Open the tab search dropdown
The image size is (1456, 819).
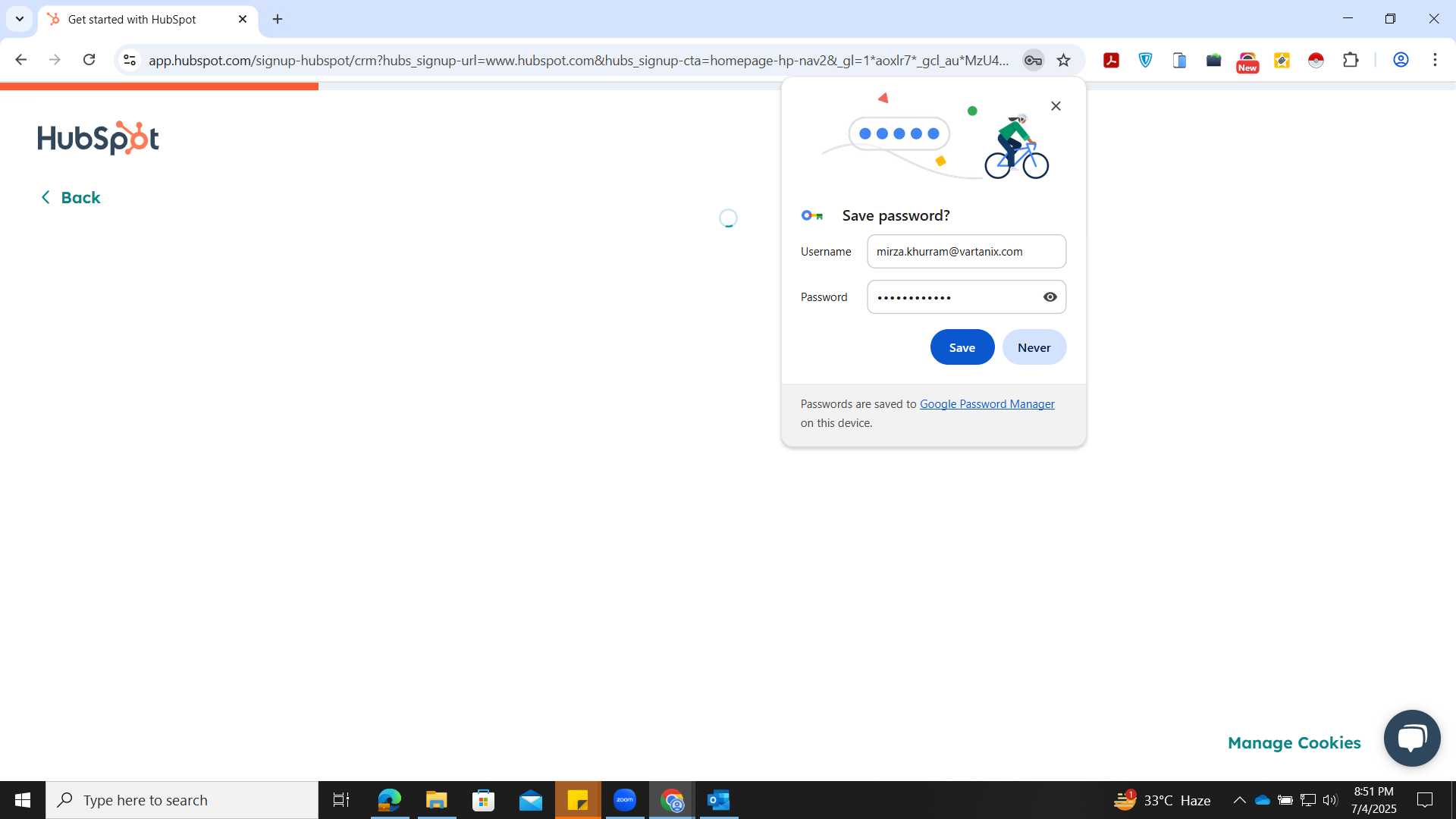pos(20,19)
